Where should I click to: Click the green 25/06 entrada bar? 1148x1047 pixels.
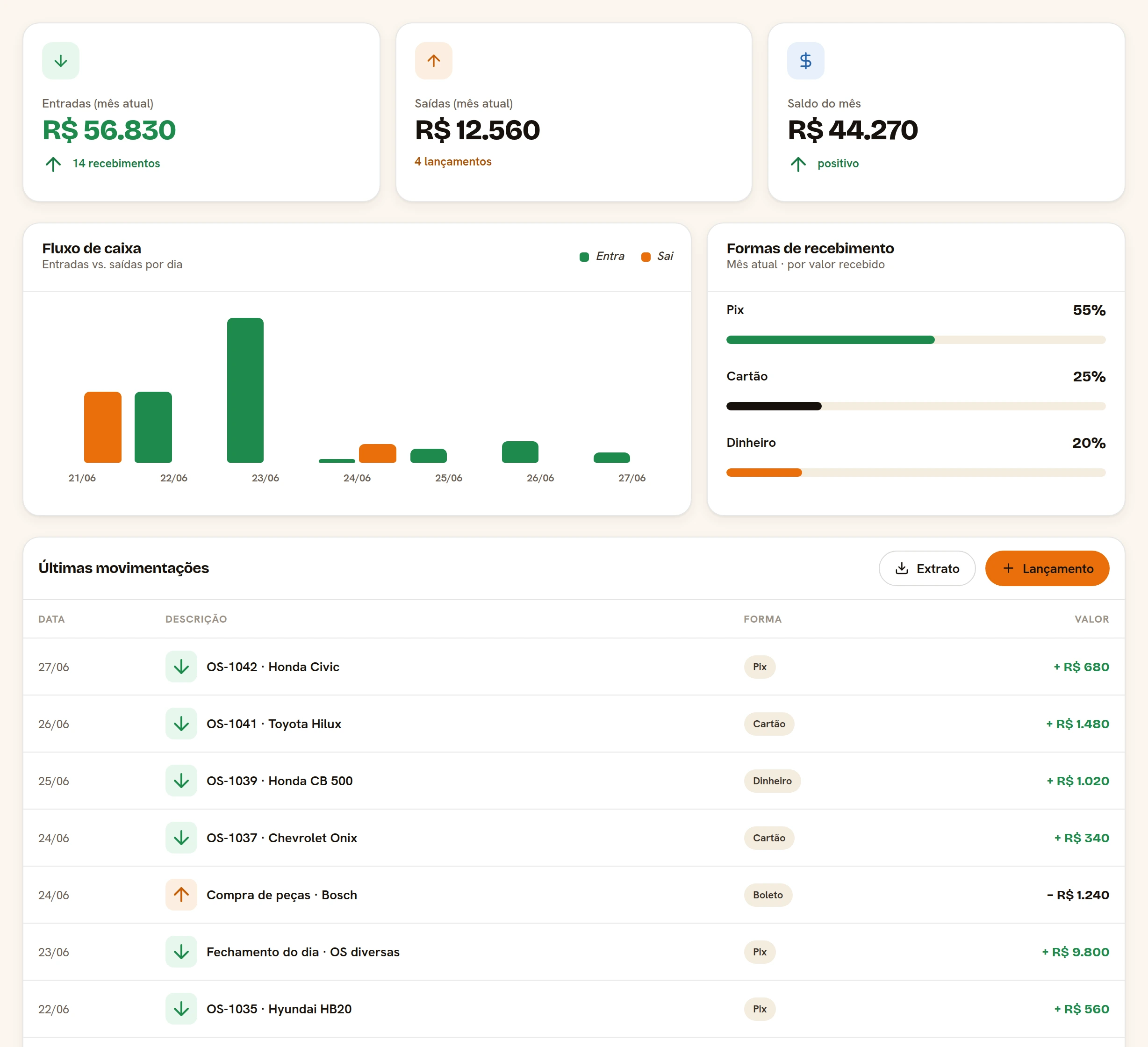[428, 455]
